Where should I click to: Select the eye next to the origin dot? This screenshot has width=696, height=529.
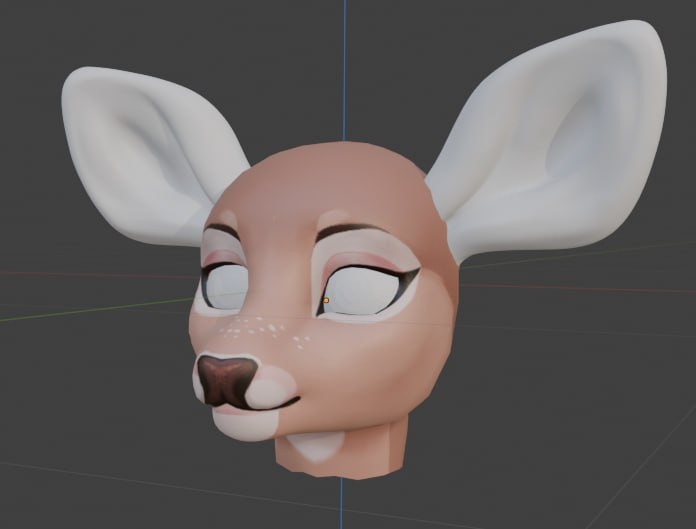[360, 290]
